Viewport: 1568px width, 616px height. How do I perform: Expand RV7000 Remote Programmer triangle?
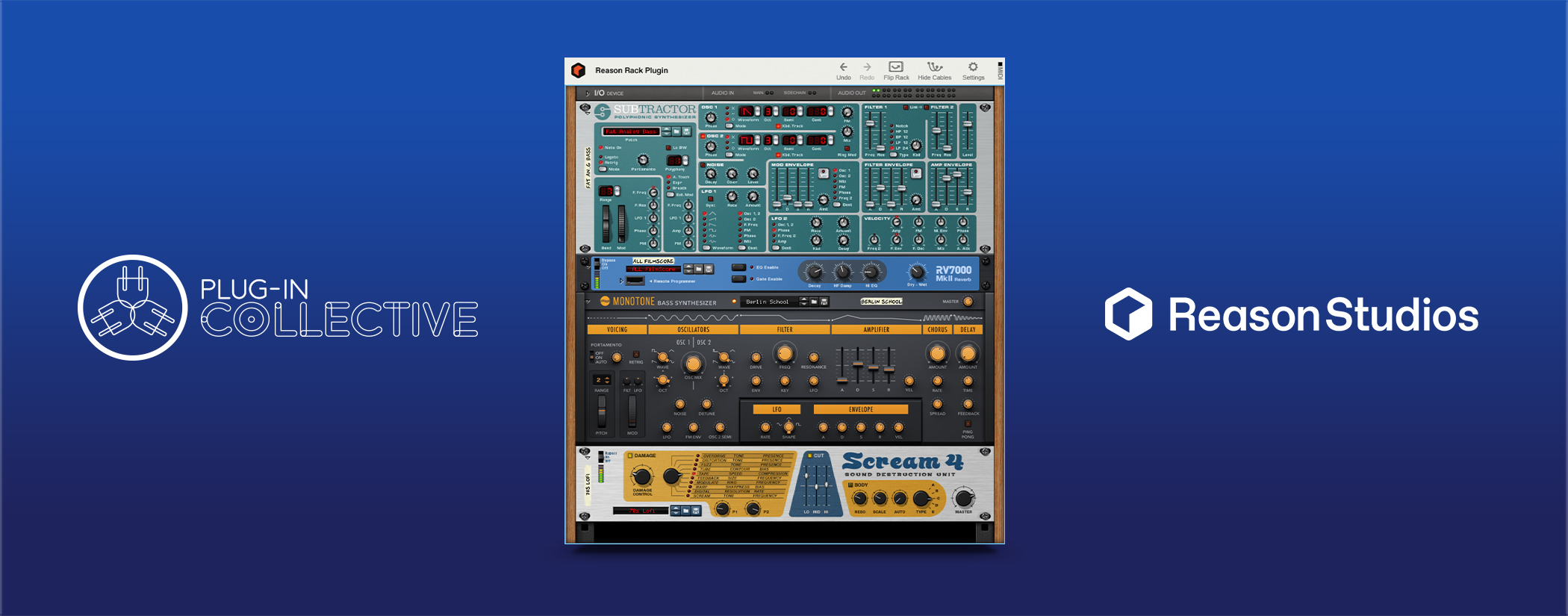point(621,281)
